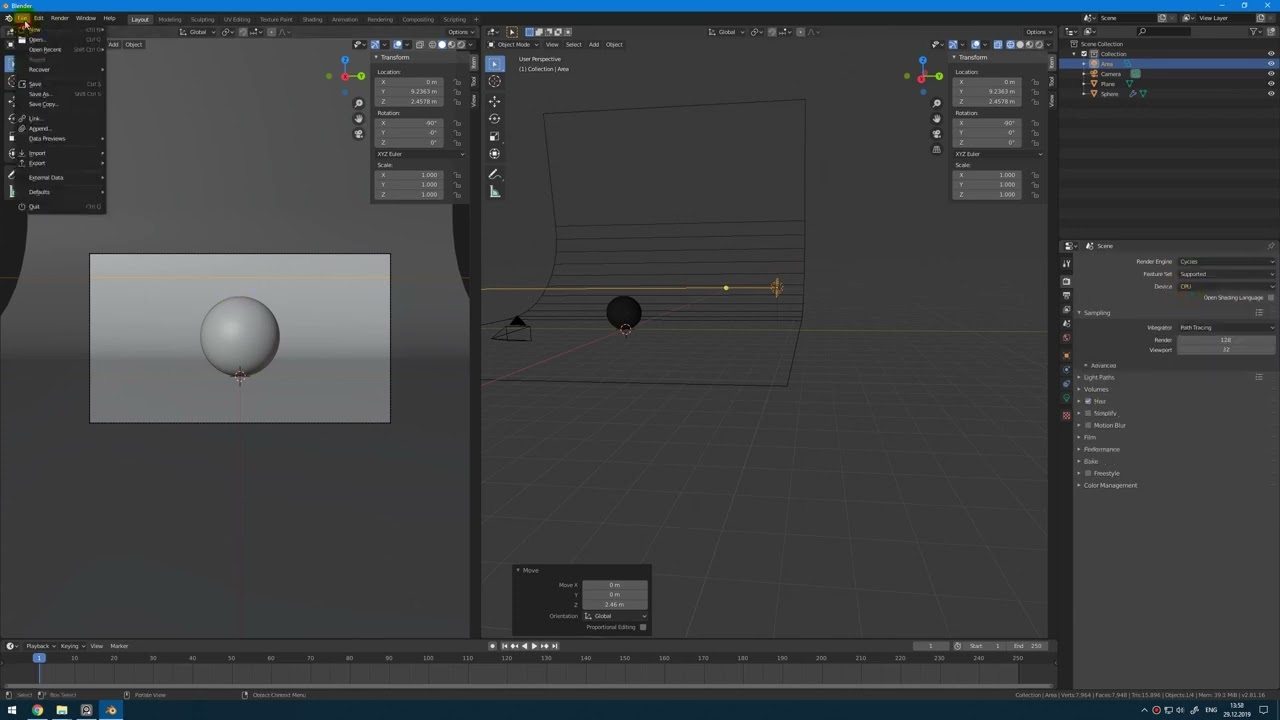Open Chrome from Windows taskbar
The width and height of the screenshot is (1280, 720).
coord(37,710)
